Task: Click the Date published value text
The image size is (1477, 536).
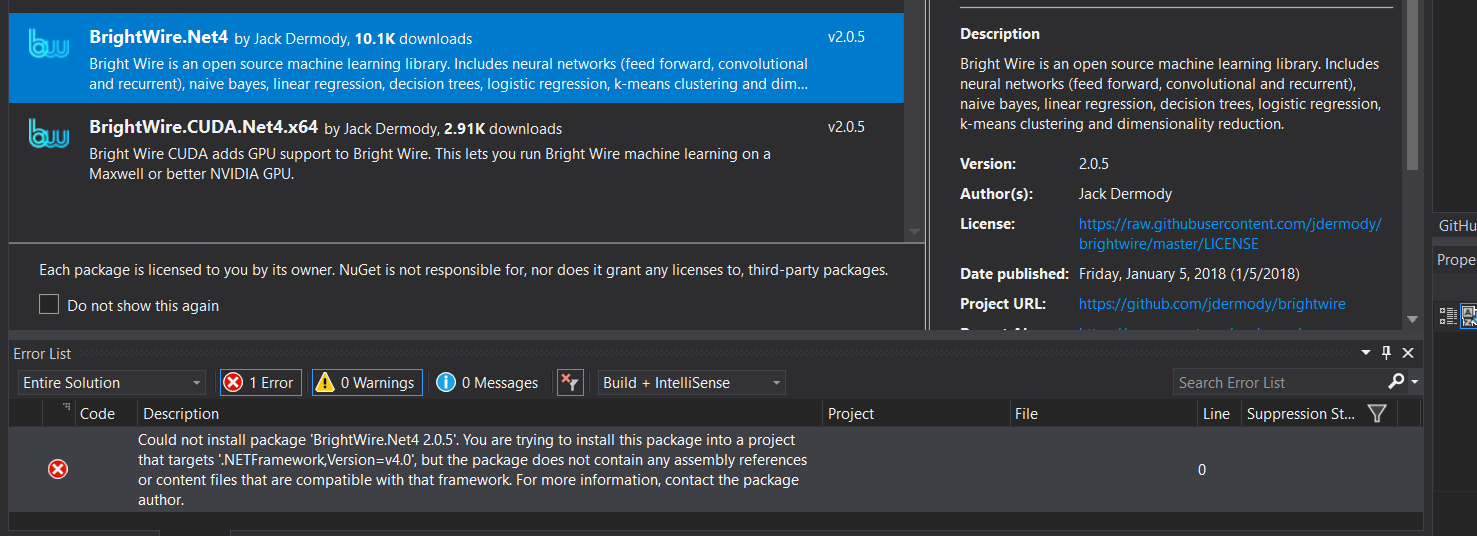Action: [1189, 274]
